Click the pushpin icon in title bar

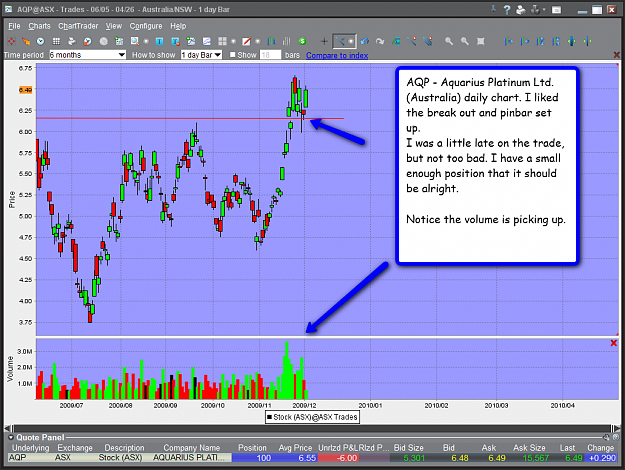pos(493,9)
